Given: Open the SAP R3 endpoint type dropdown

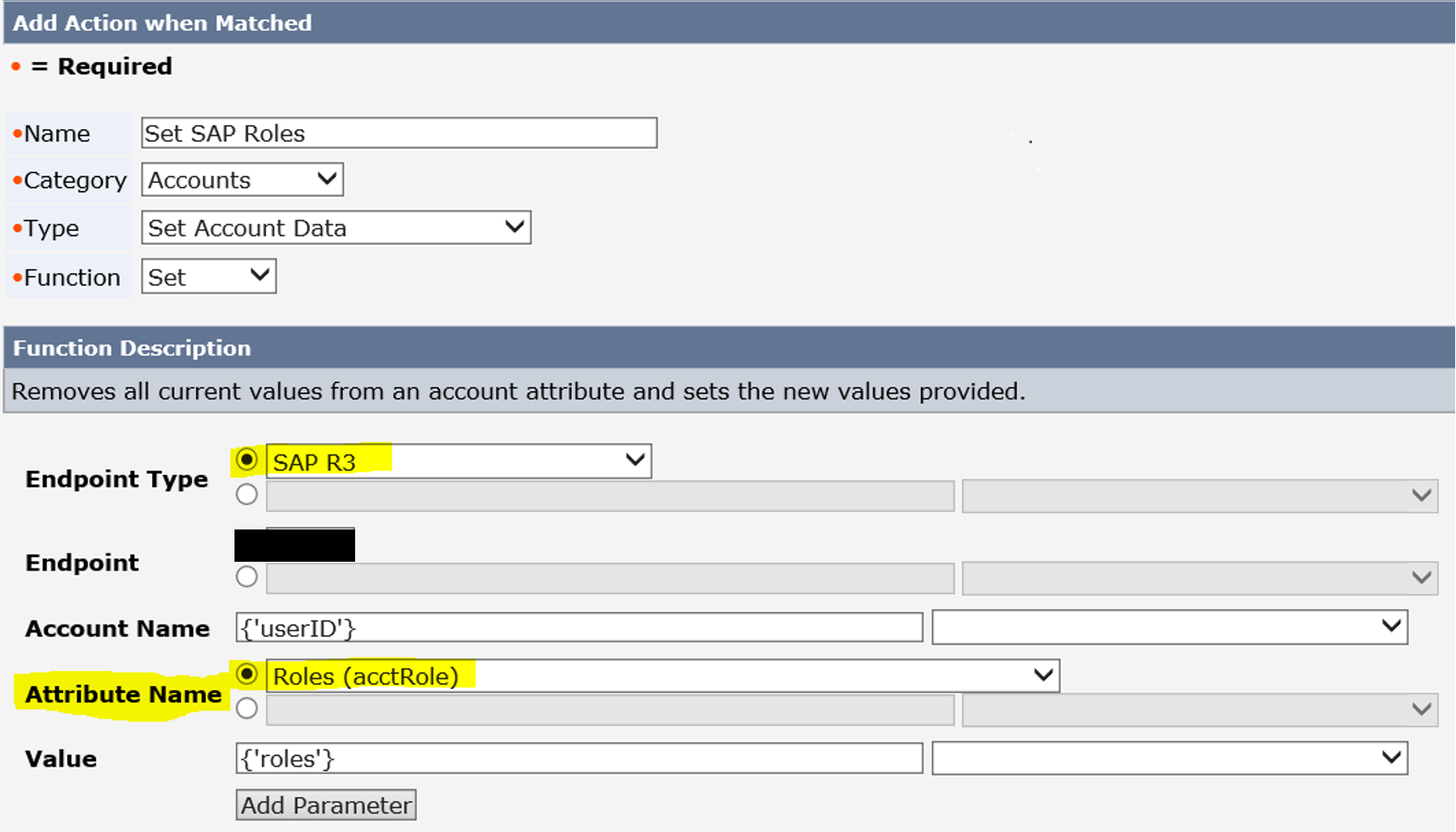Looking at the screenshot, I should pos(459,461).
